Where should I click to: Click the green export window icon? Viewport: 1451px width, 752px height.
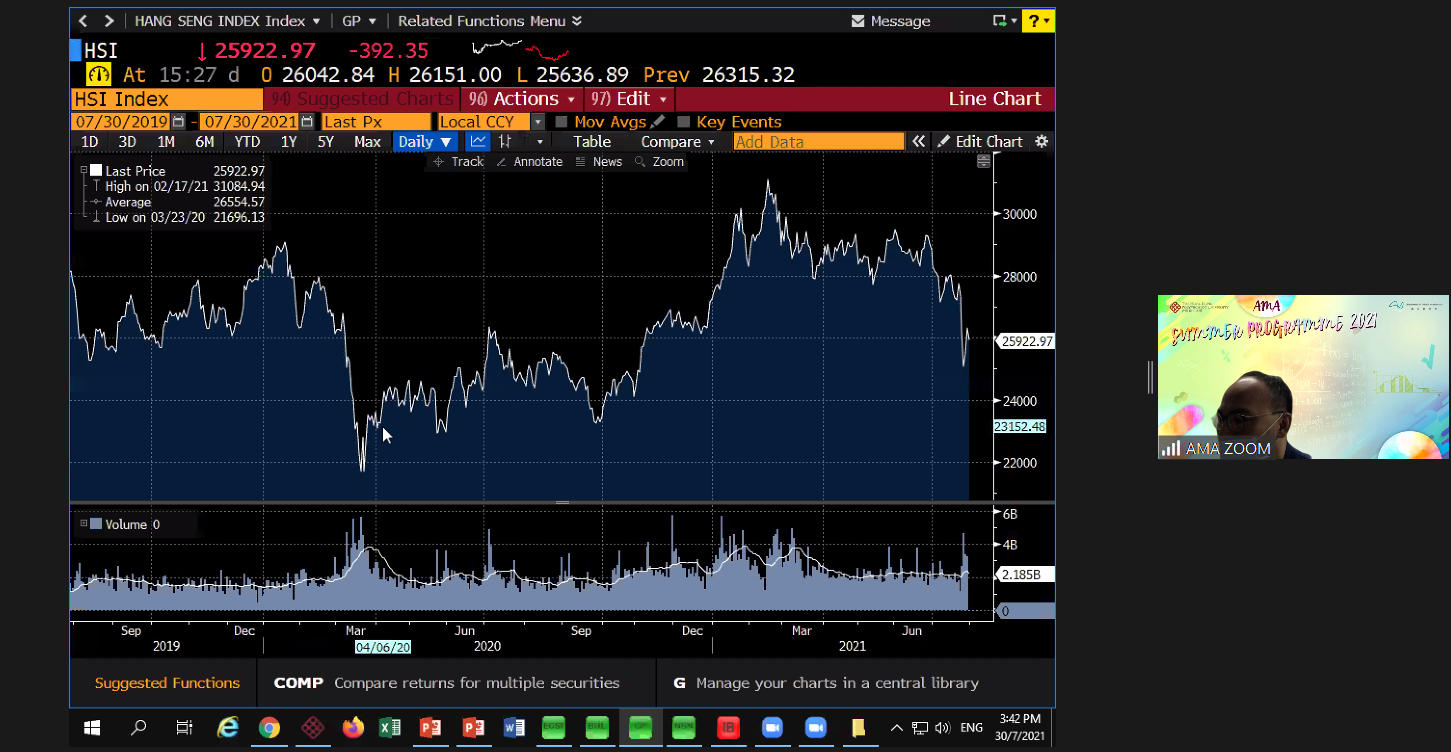[999, 21]
